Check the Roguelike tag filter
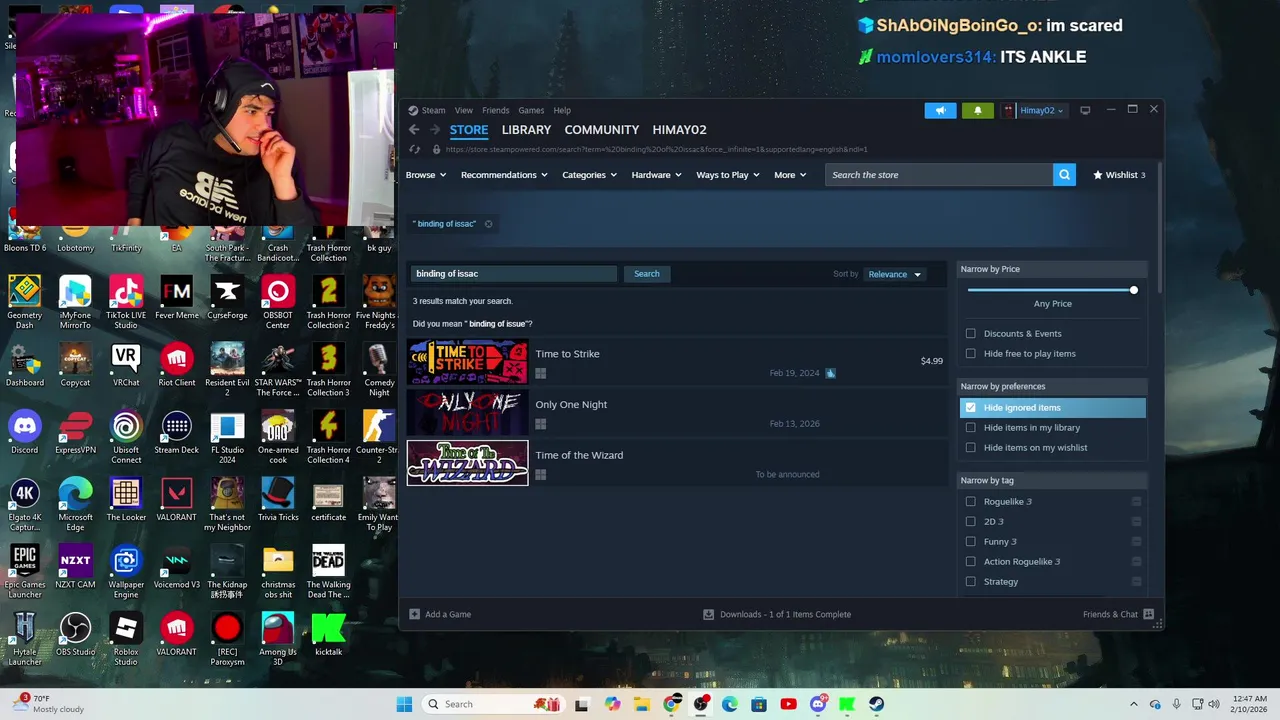Screen dimensions: 1280x720 (970, 502)
